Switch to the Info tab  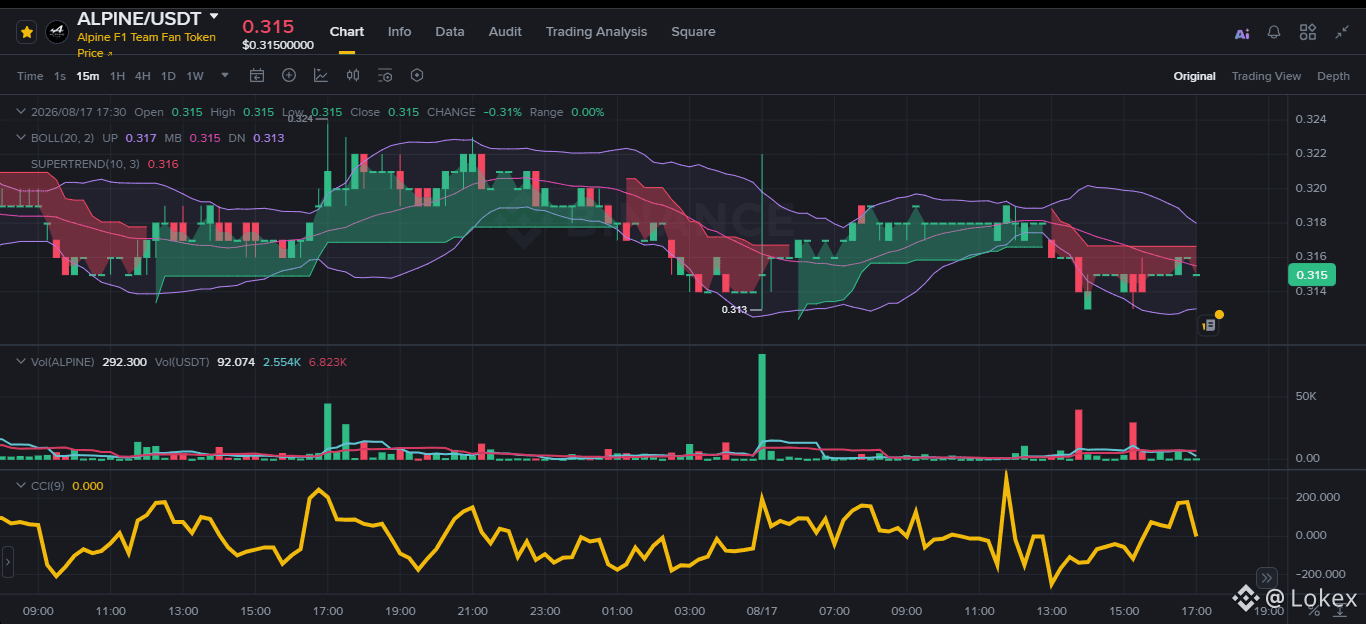point(399,32)
